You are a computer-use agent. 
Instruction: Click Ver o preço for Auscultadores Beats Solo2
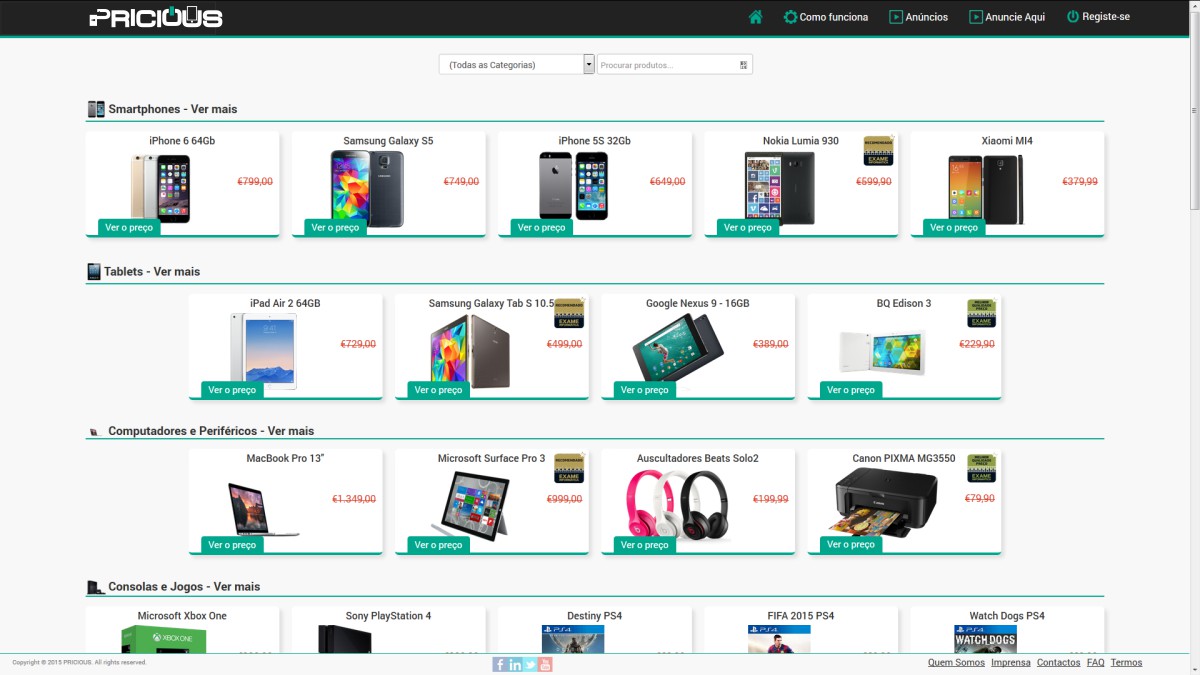645,545
